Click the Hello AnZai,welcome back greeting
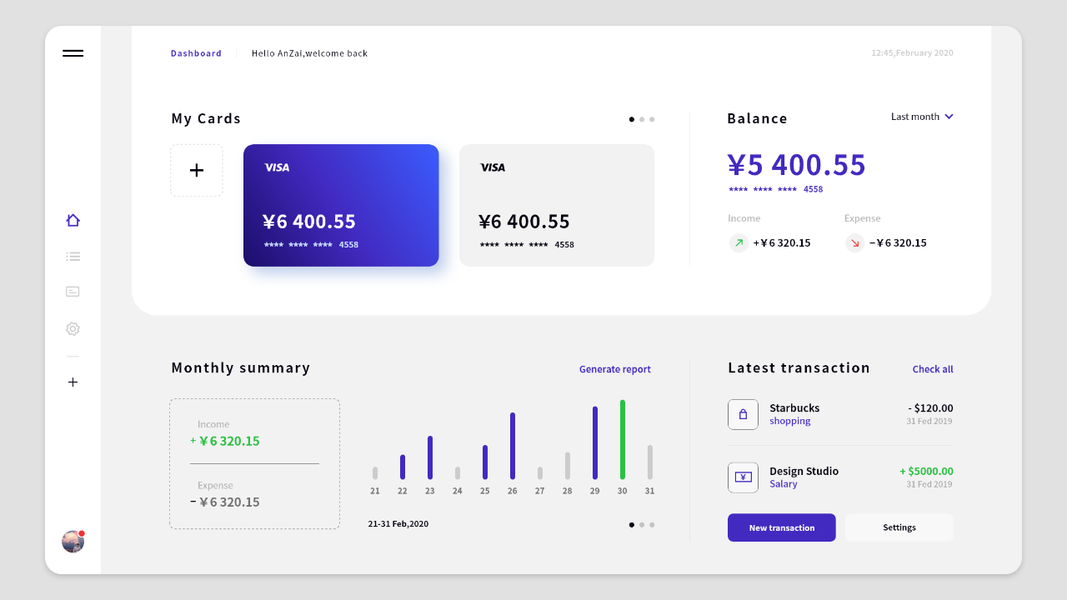This screenshot has height=600, width=1067. (x=310, y=53)
